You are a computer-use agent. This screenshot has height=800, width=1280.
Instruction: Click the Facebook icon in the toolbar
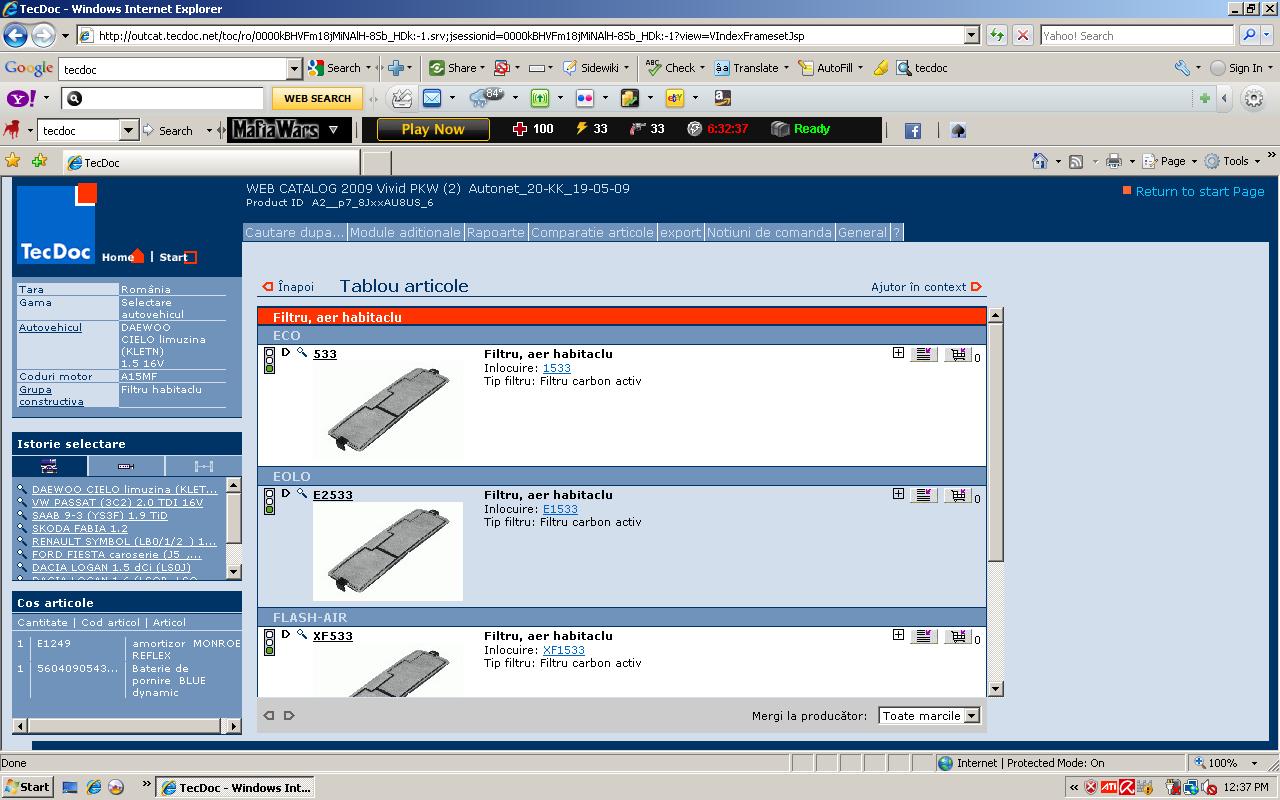click(x=912, y=130)
